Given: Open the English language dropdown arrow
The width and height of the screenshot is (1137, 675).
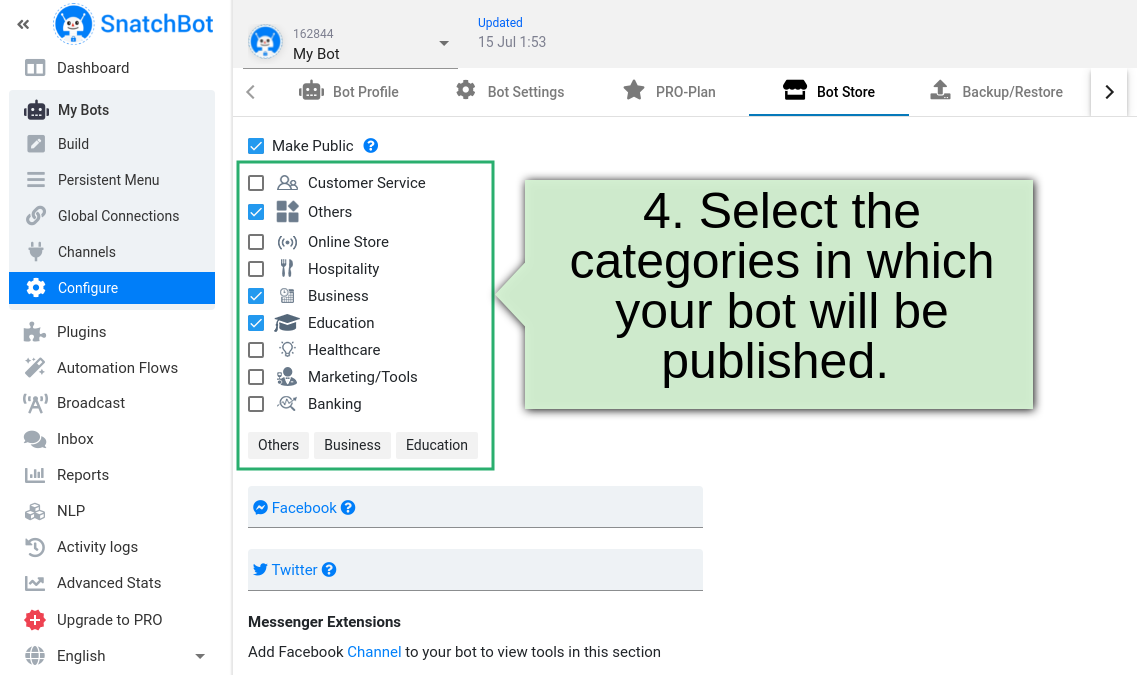Looking at the screenshot, I should (x=200, y=656).
